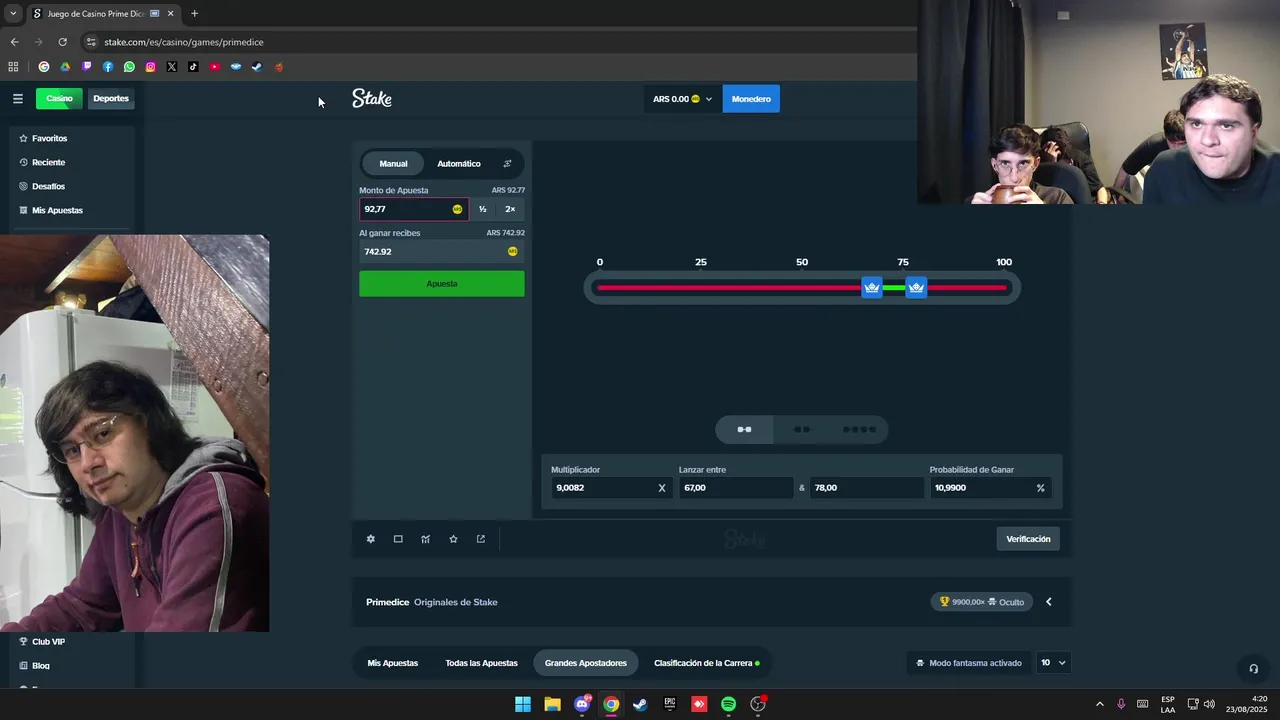This screenshot has height=720, width=1280.
Task: Click the Verificación button
Action: 1028,539
